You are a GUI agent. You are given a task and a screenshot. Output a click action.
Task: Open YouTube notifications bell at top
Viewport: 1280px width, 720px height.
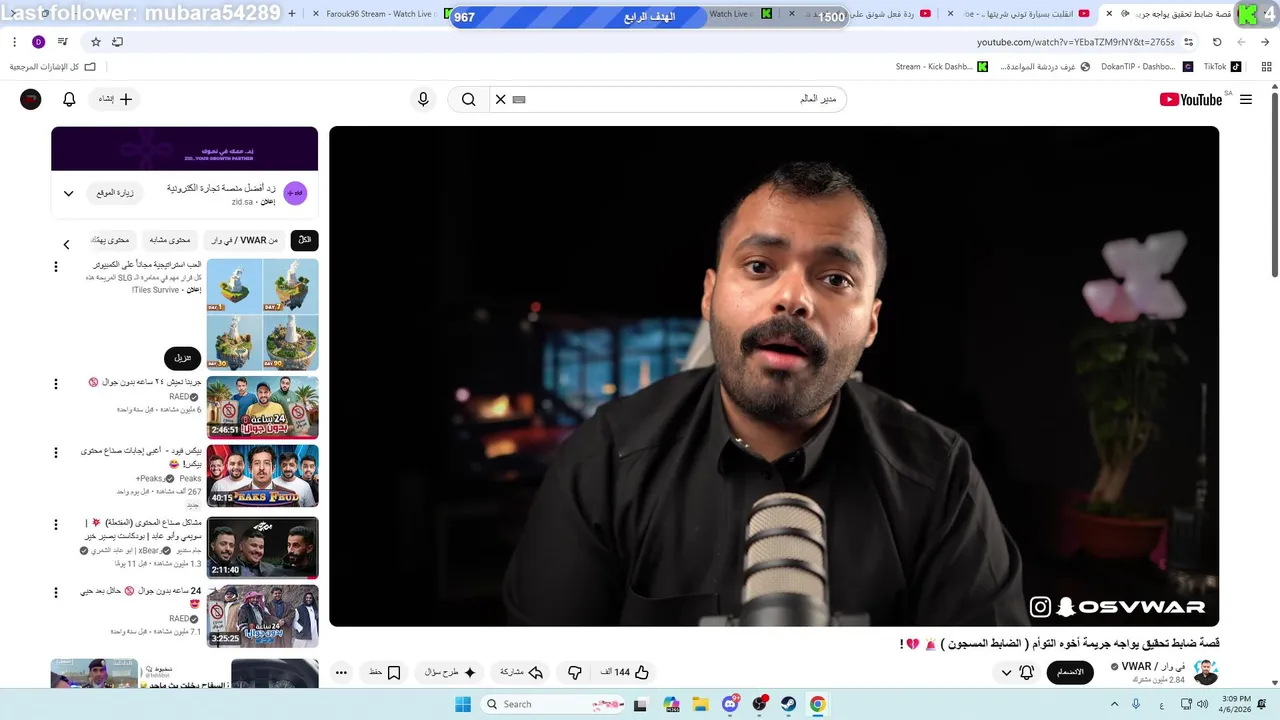pyautogui.click(x=69, y=99)
